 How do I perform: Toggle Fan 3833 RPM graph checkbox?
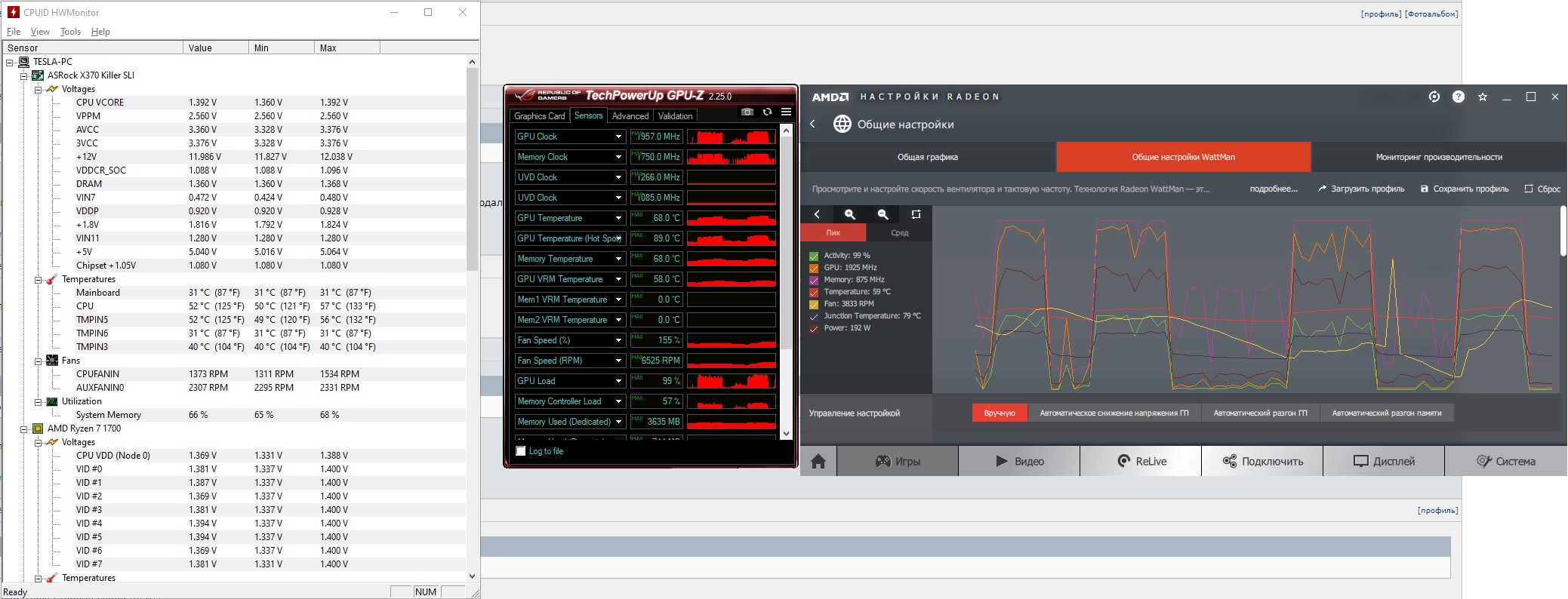pos(814,304)
